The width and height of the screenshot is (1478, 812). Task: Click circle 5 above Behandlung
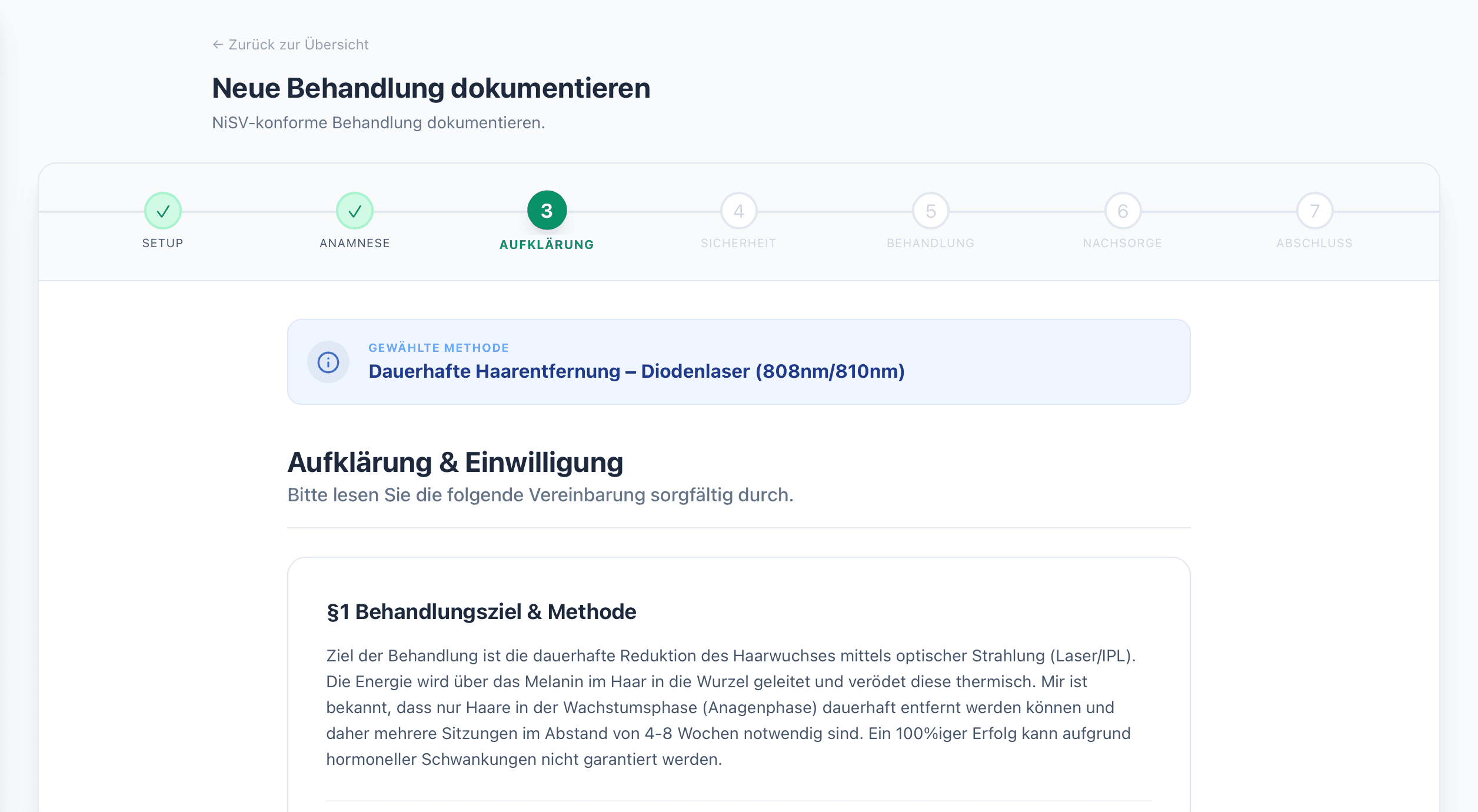930,212
